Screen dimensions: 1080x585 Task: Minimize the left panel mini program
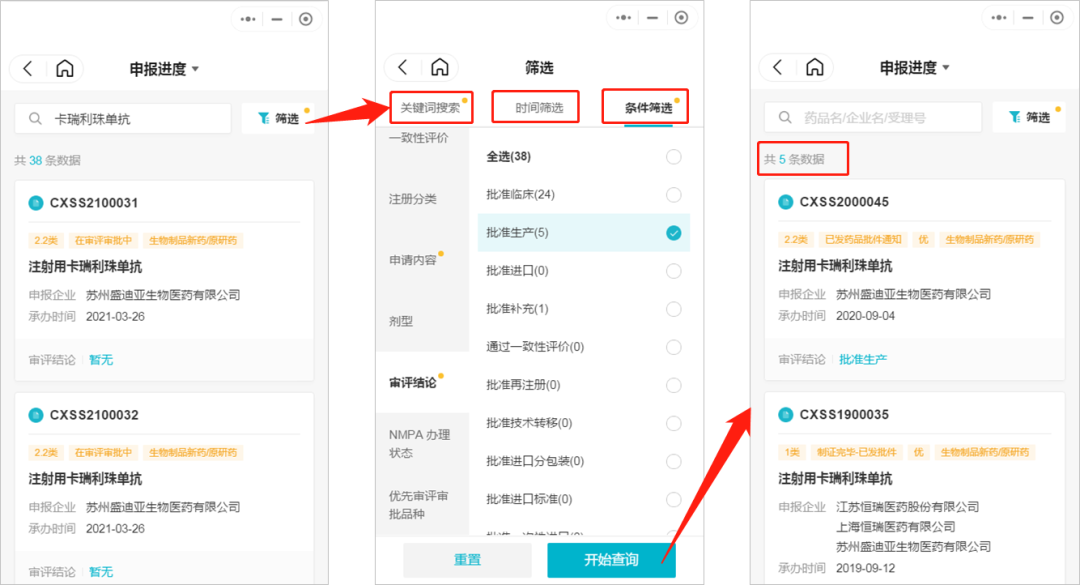pyautogui.click(x=277, y=19)
